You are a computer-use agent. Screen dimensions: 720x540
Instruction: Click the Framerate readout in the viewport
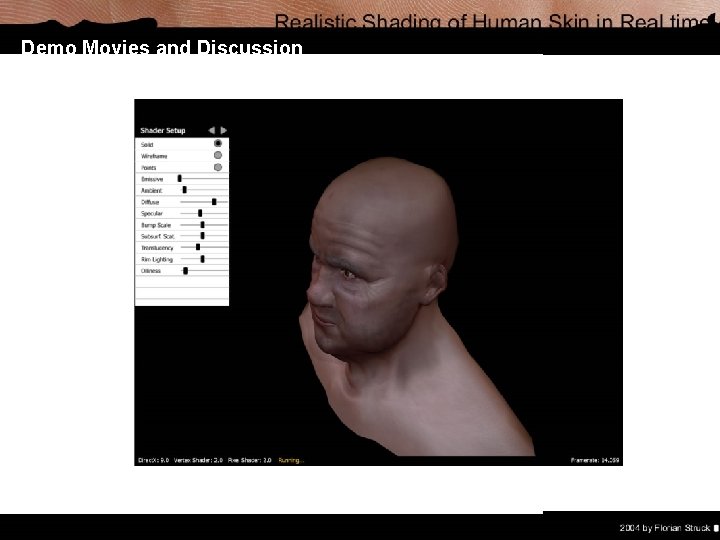(x=595, y=460)
